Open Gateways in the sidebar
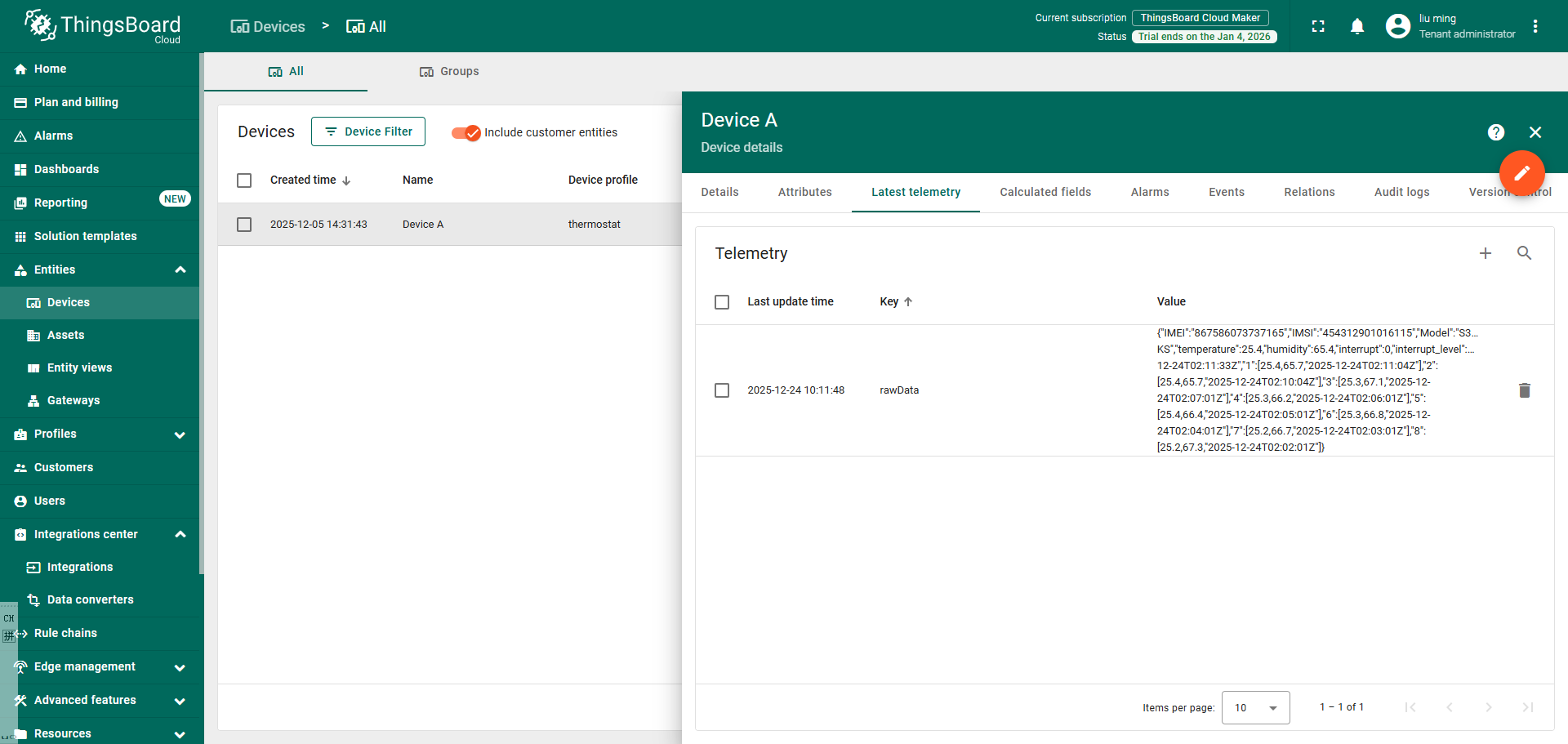The width and height of the screenshot is (1568, 744). [100, 401]
